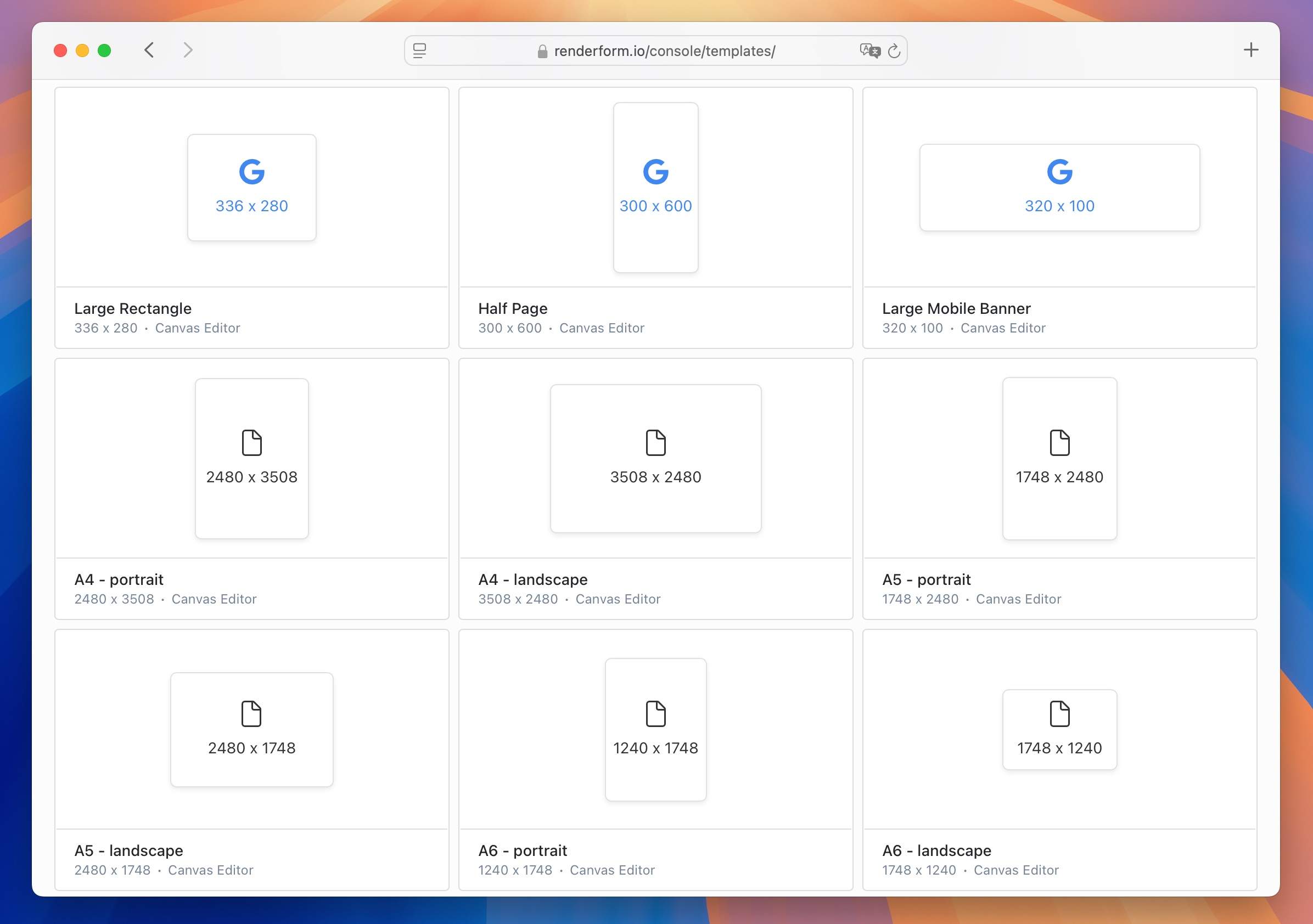Click '2480 x 3508 · Canvas Editor' subtitle
Screen dimensions: 1313x924
(x=165, y=599)
